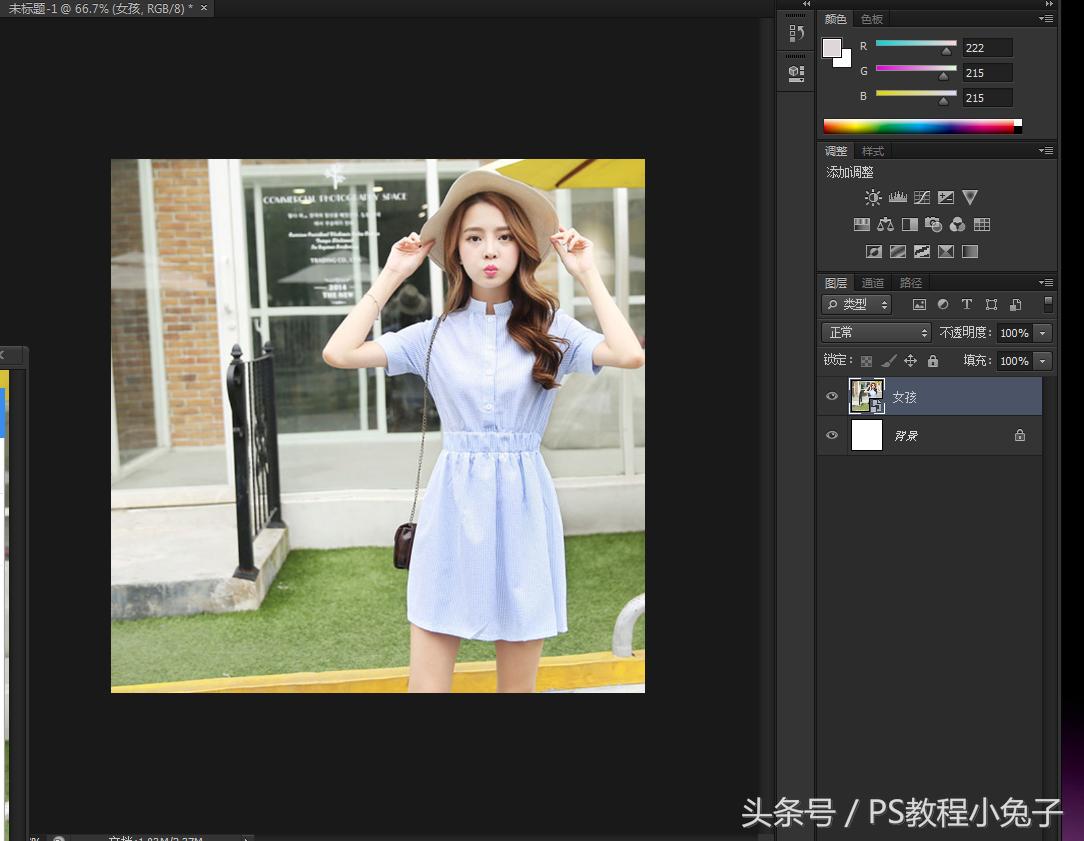
Task: Click the B color slider
Action: [916, 93]
